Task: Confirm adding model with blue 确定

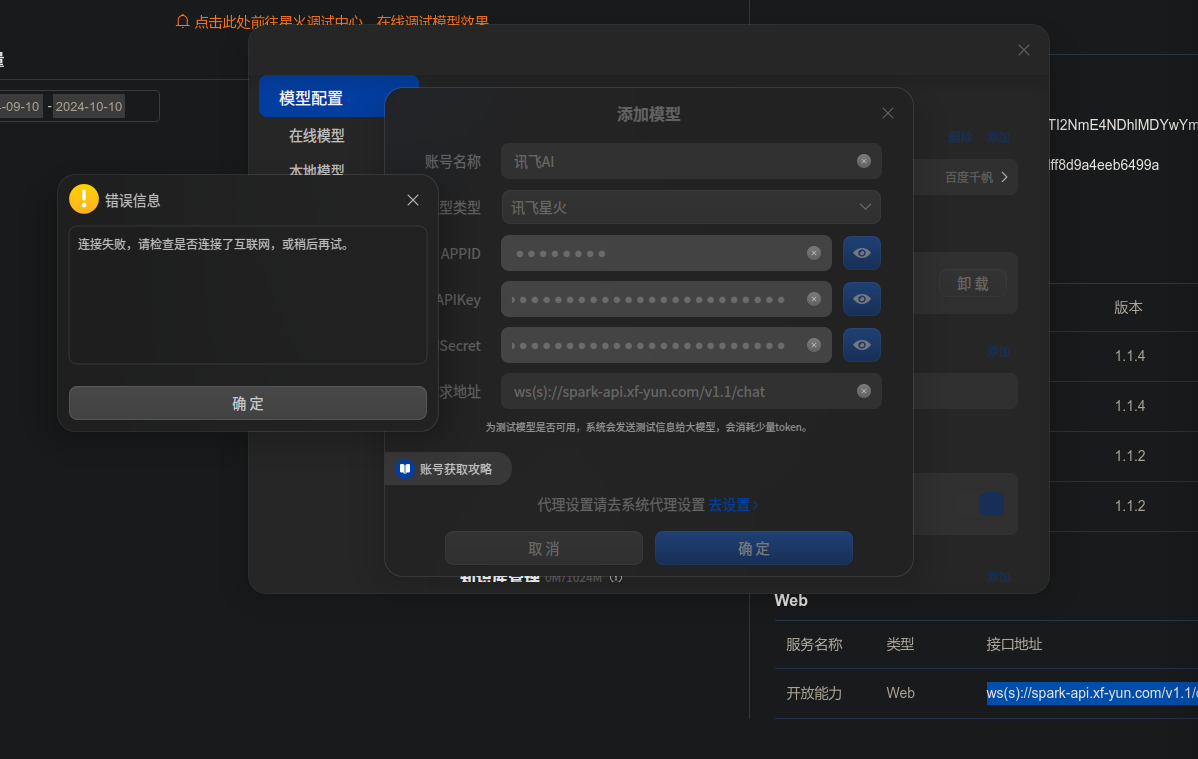Action: (x=753, y=548)
